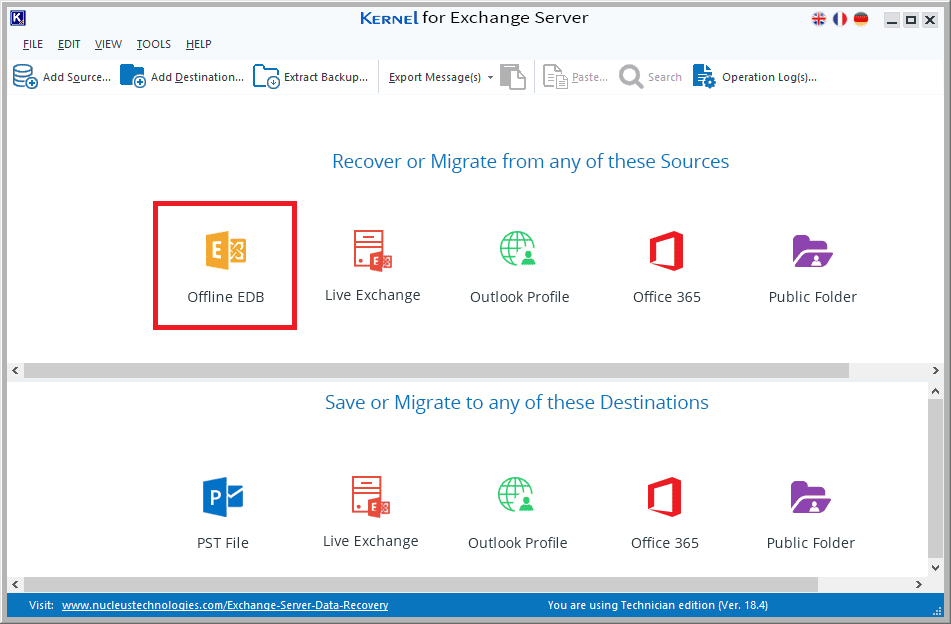Click the Technician edition version text

(657, 605)
